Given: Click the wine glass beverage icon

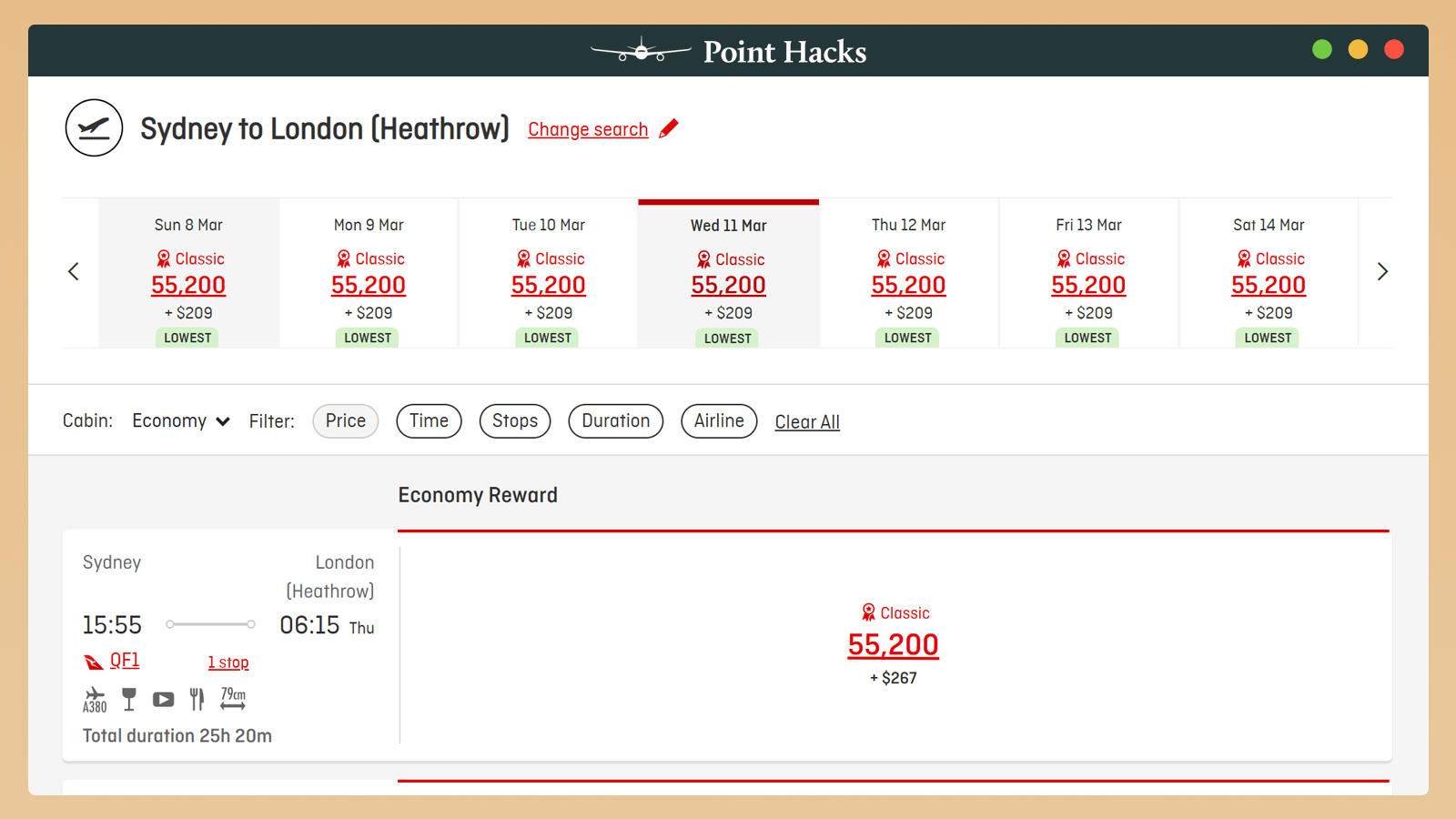Looking at the screenshot, I should (x=129, y=699).
